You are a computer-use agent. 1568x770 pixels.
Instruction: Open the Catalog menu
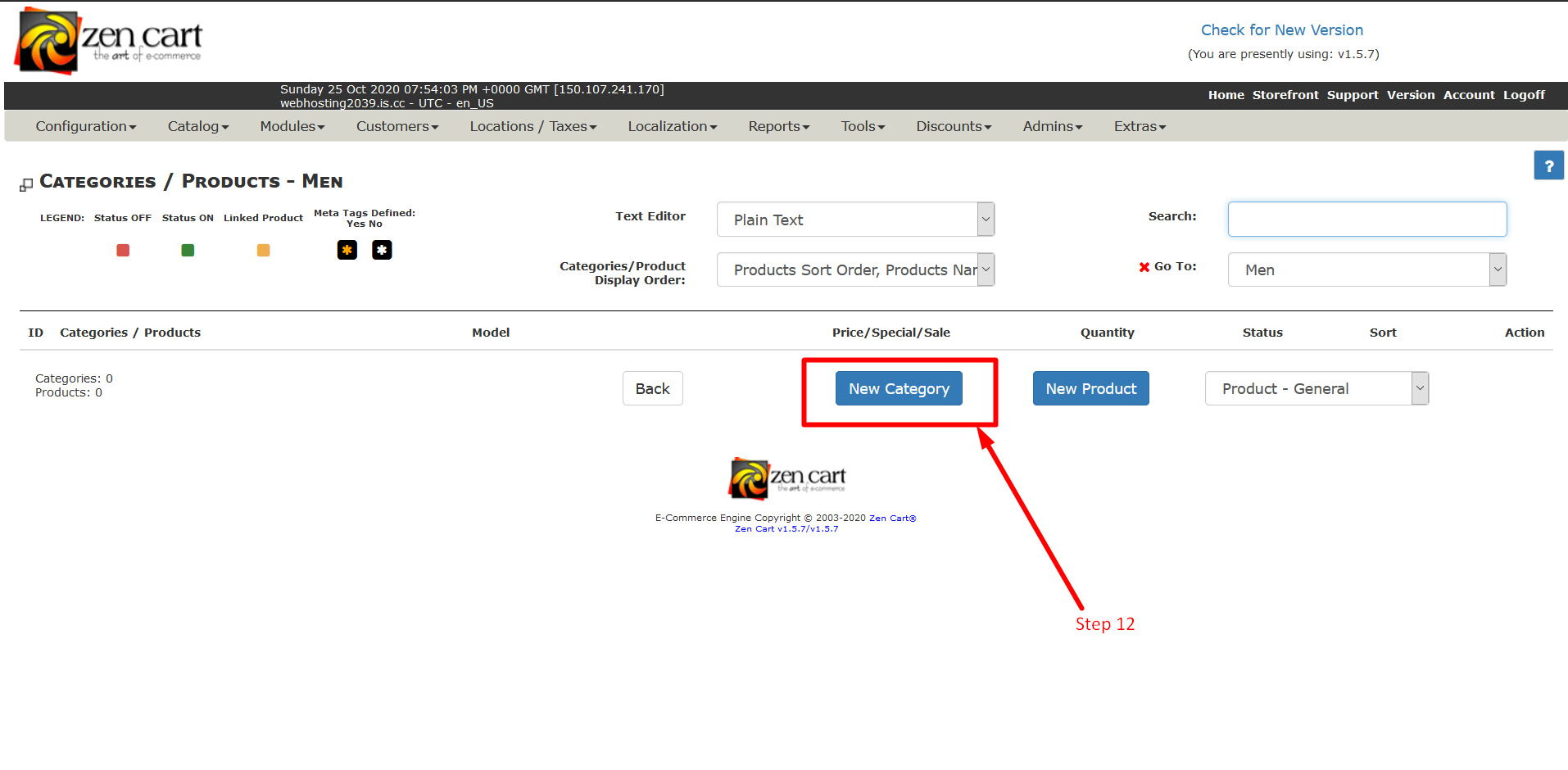[x=198, y=126]
